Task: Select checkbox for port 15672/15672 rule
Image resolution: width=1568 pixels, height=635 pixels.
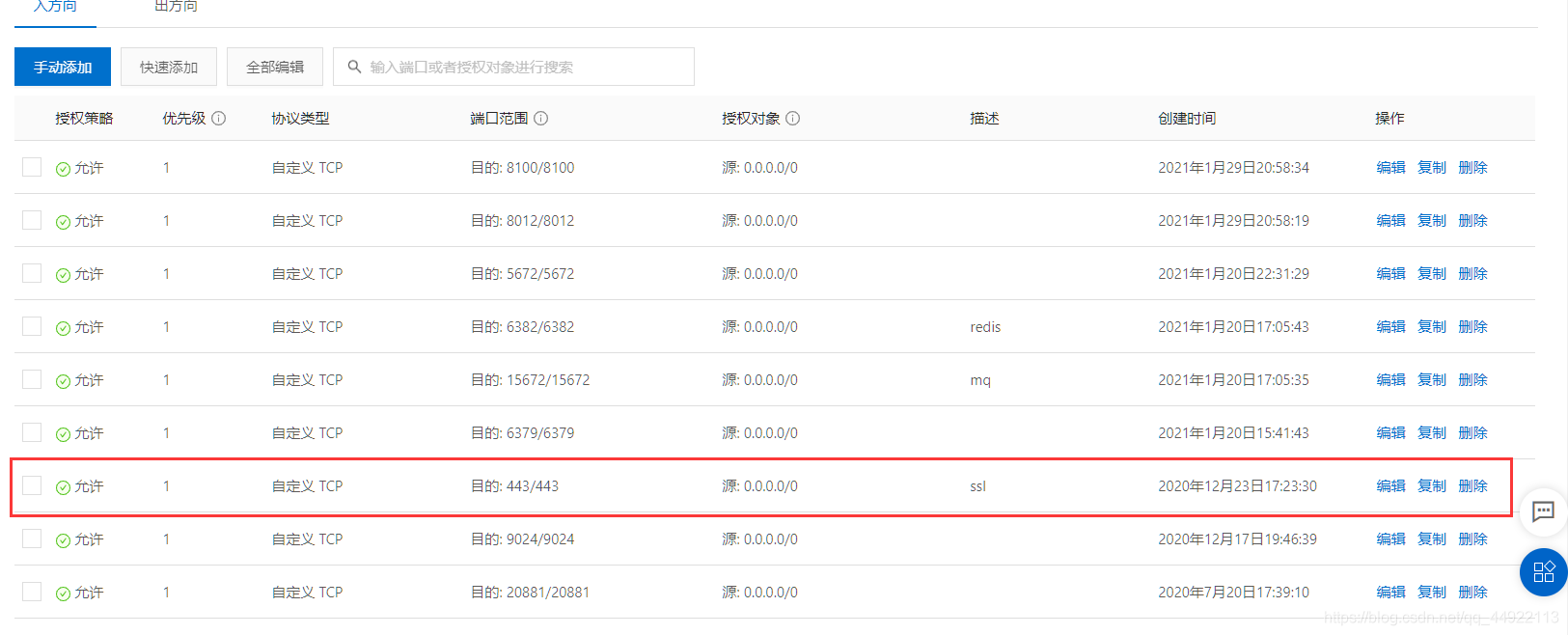Action: click(32, 379)
